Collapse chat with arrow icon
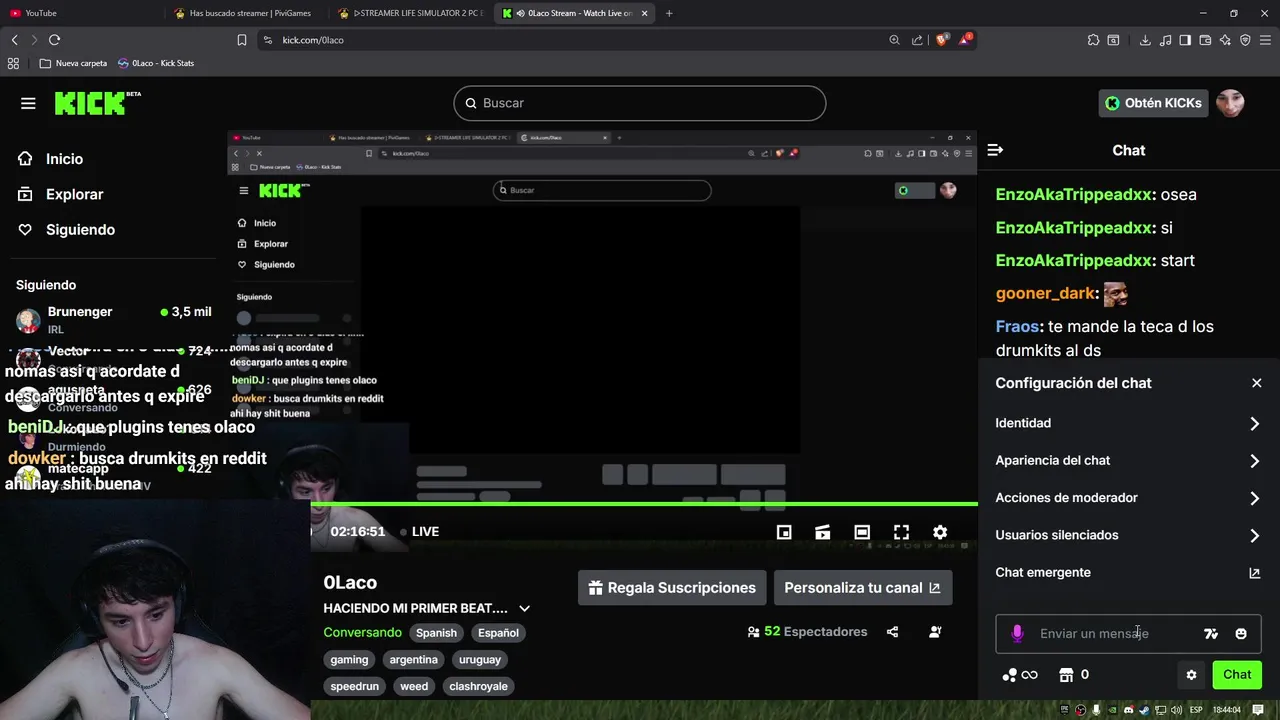The image size is (1280, 720). coord(995,150)
